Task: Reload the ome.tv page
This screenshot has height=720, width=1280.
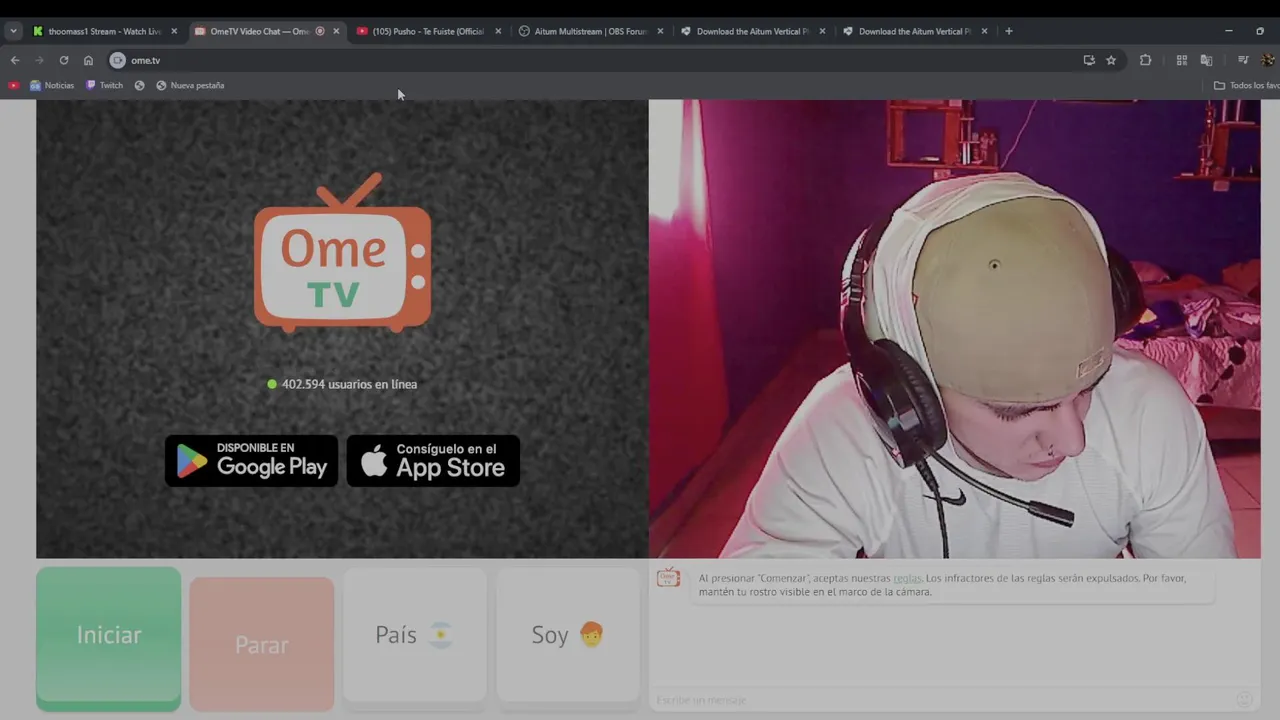Action: pos(64,60)
